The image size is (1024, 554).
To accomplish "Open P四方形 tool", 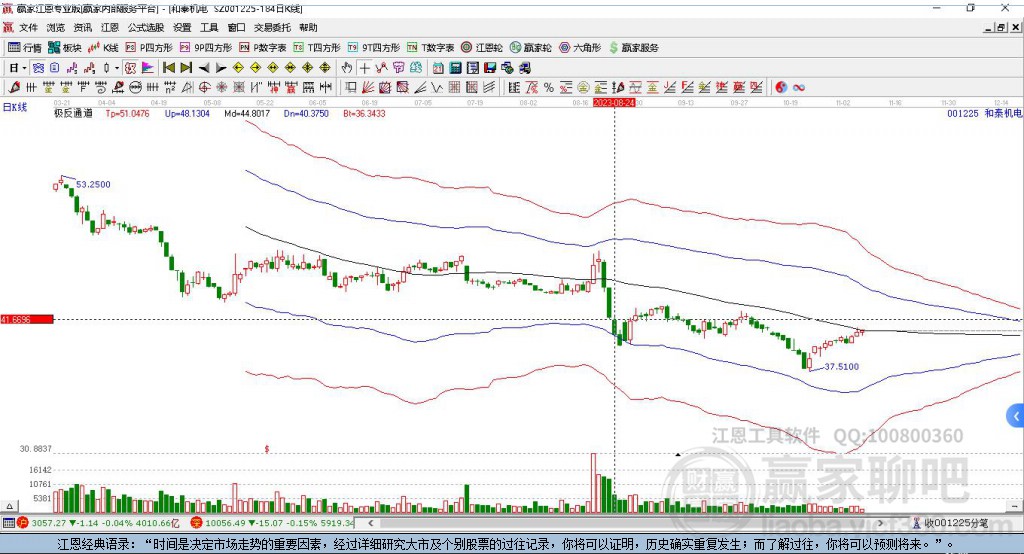I will (149, 48).
